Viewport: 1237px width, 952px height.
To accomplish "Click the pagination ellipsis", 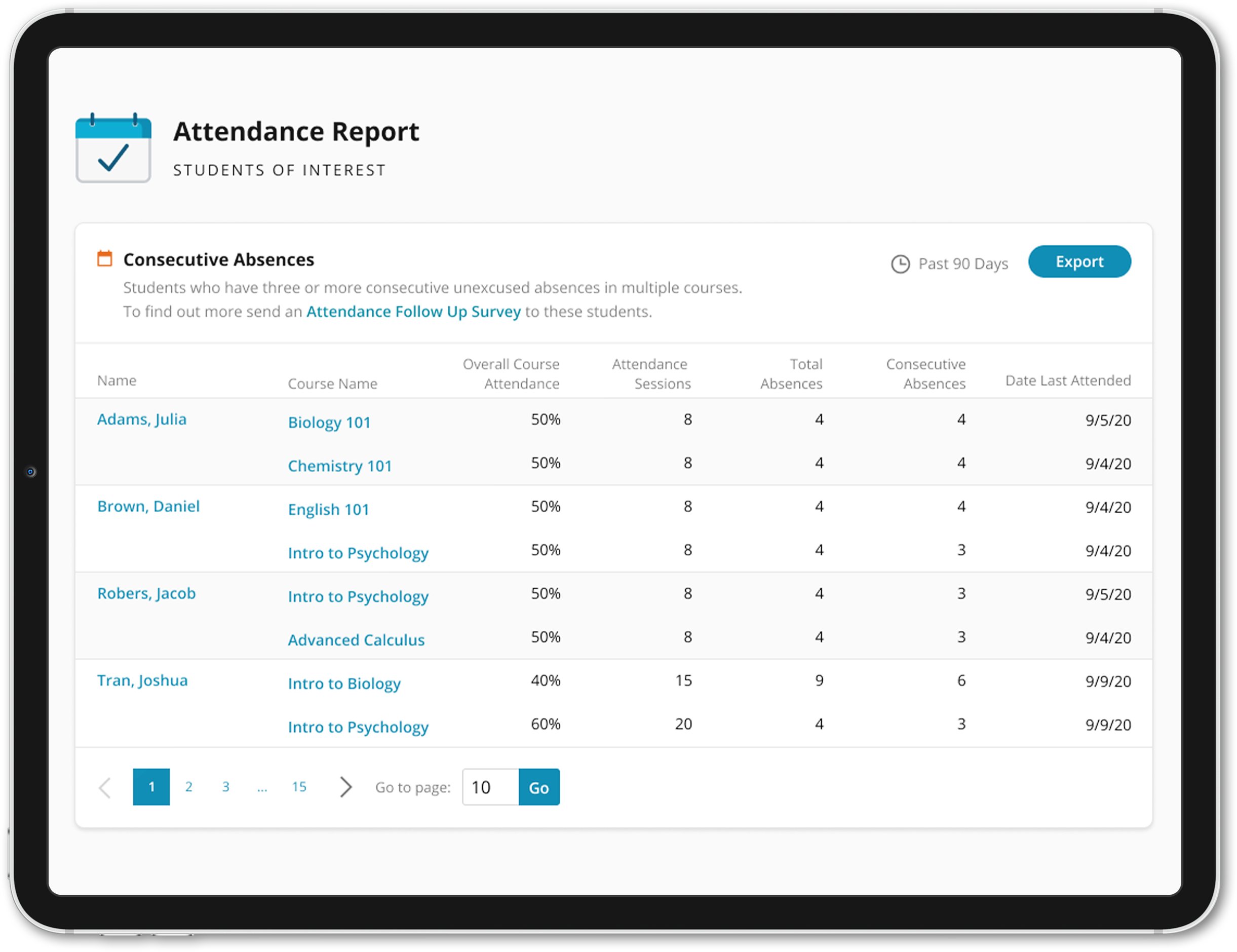I will click(262, 787).
